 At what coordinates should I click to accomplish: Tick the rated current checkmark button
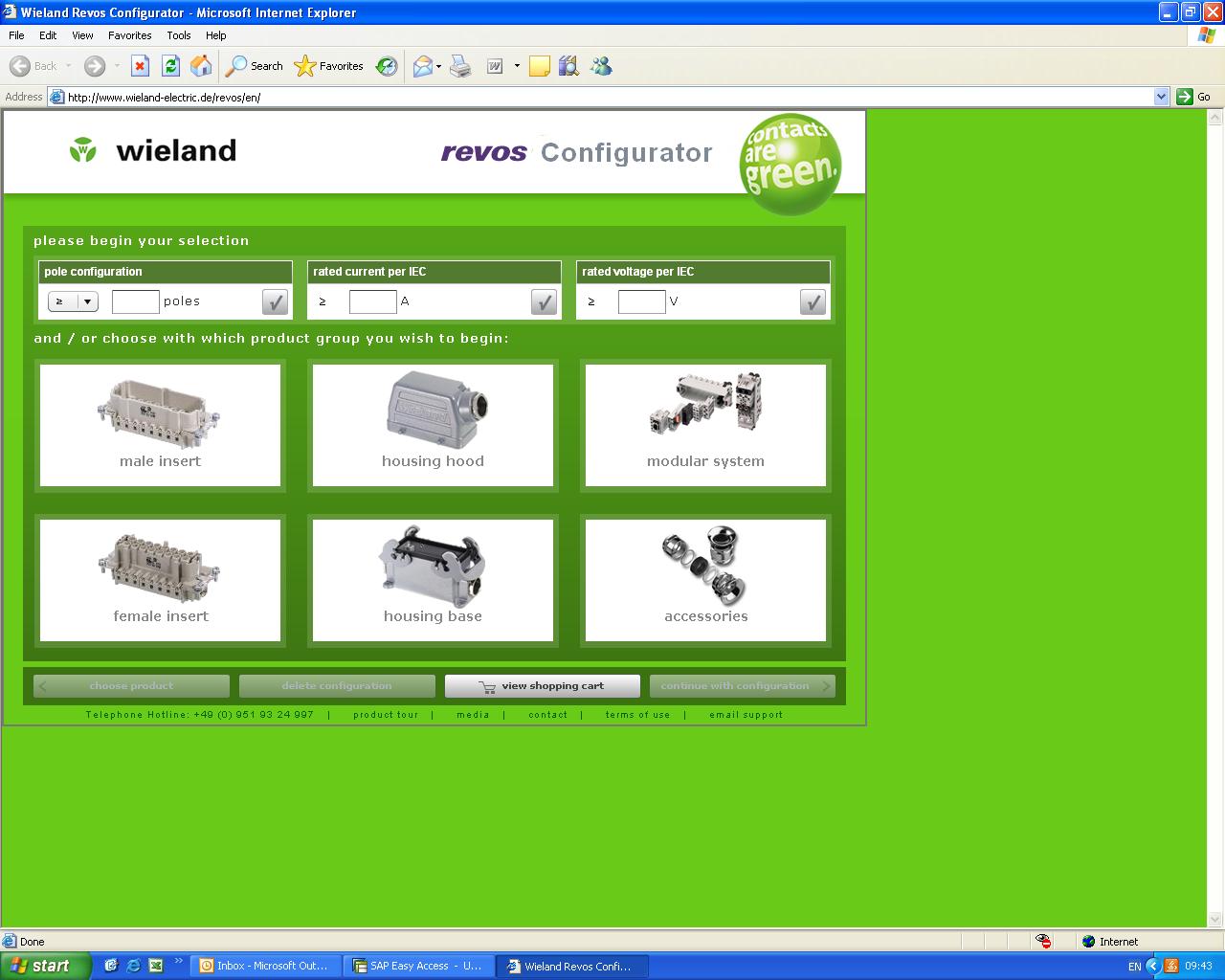(544, 302)
